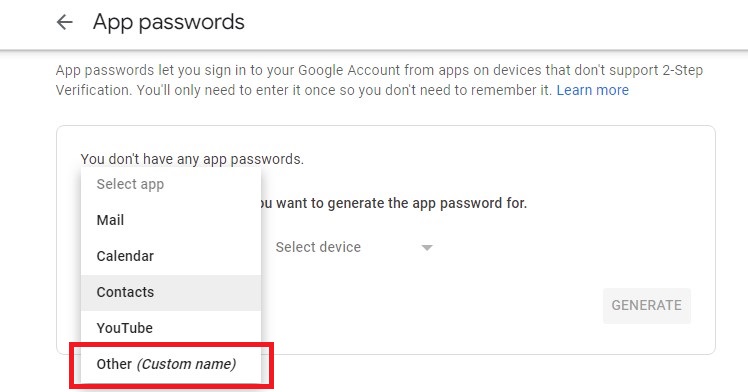Viewport: 748px width, 392px height.
Task: Click blank header area right of title
Action: point(496,22)
